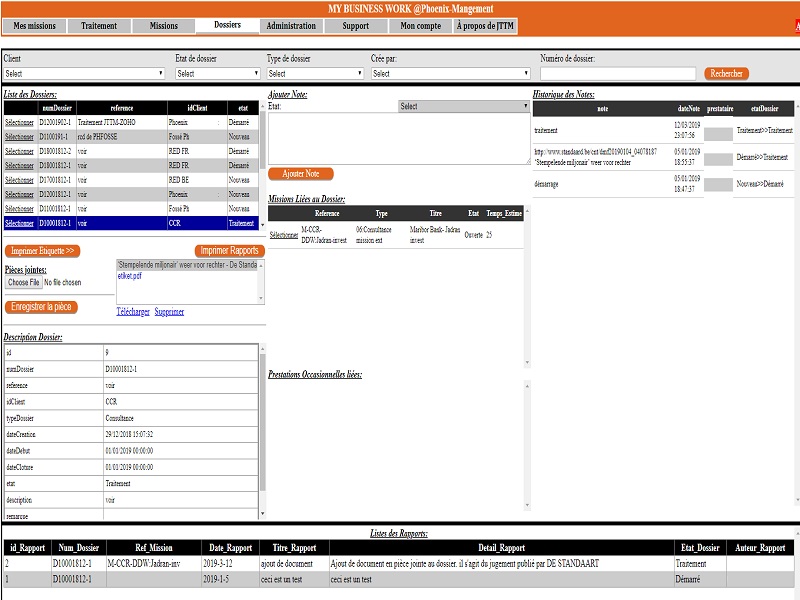Click Sélectionner for mission M-CCR-DDW:Jadran-invest
The width and height of the screenshot is (800, 600).
[x=284, y=235]
